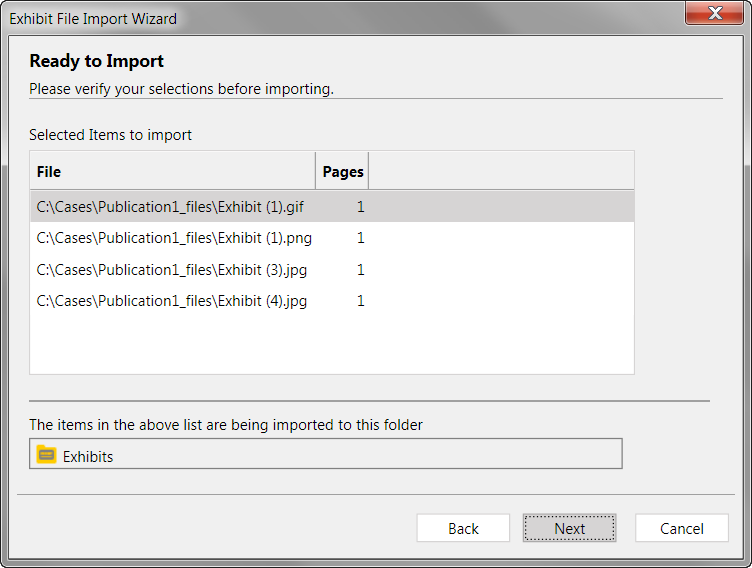The width and height of the screenshot is (752, 568).
Task: Go Back to previous wizard step
Action: (x=463, y=528)
